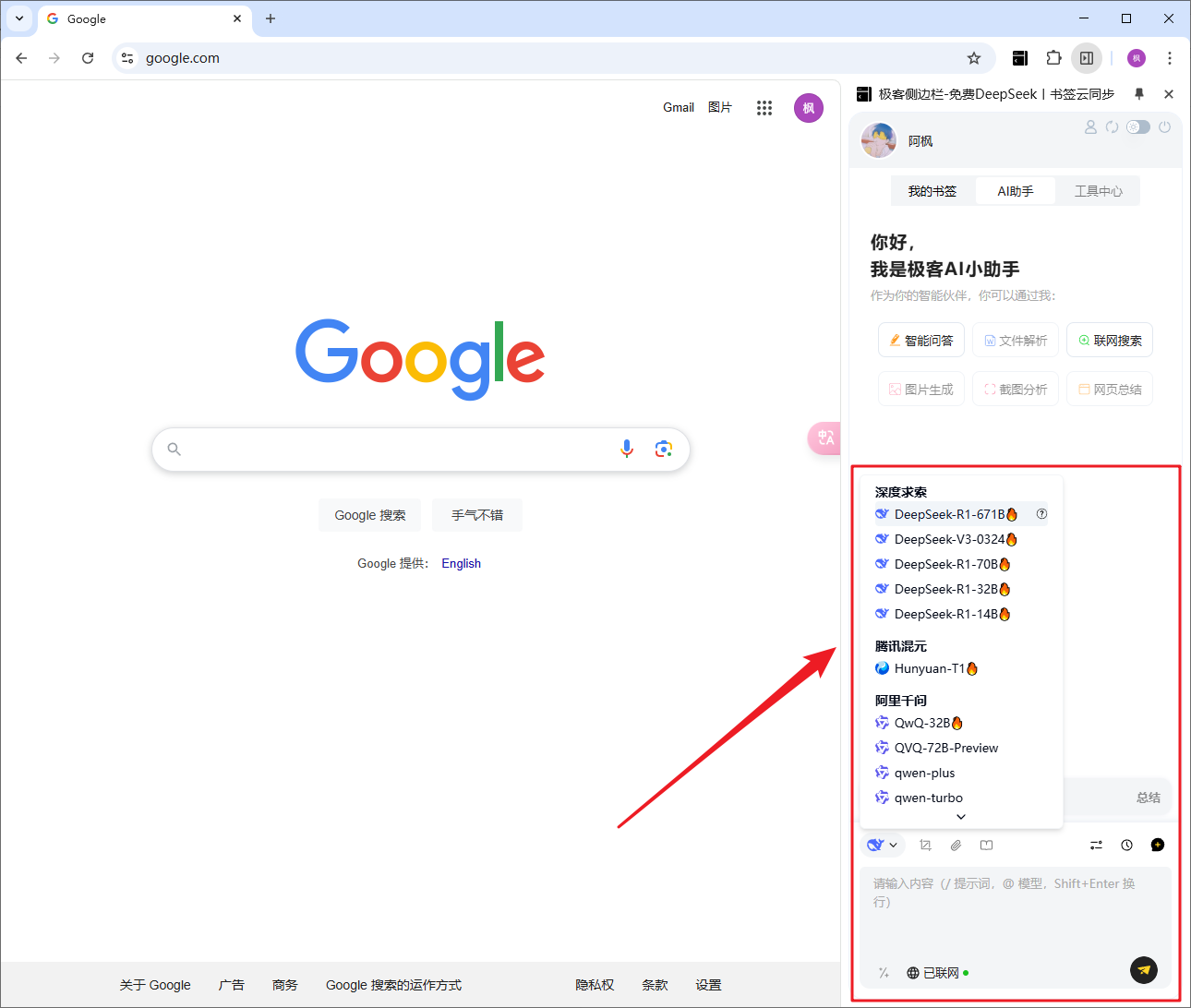Viewport: 1191px width, 1008px height.
Task: Toggle the light/dark theme switch
Action: 1138,127
